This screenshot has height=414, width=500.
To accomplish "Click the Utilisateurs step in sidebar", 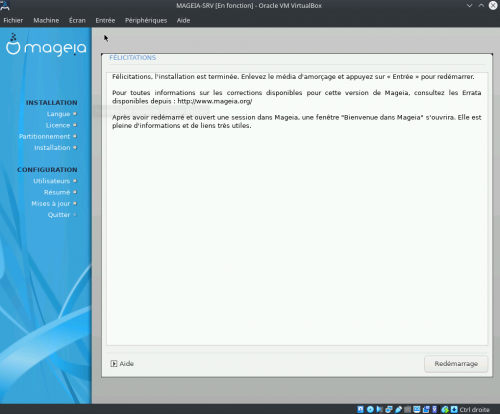I will [52, 181].
